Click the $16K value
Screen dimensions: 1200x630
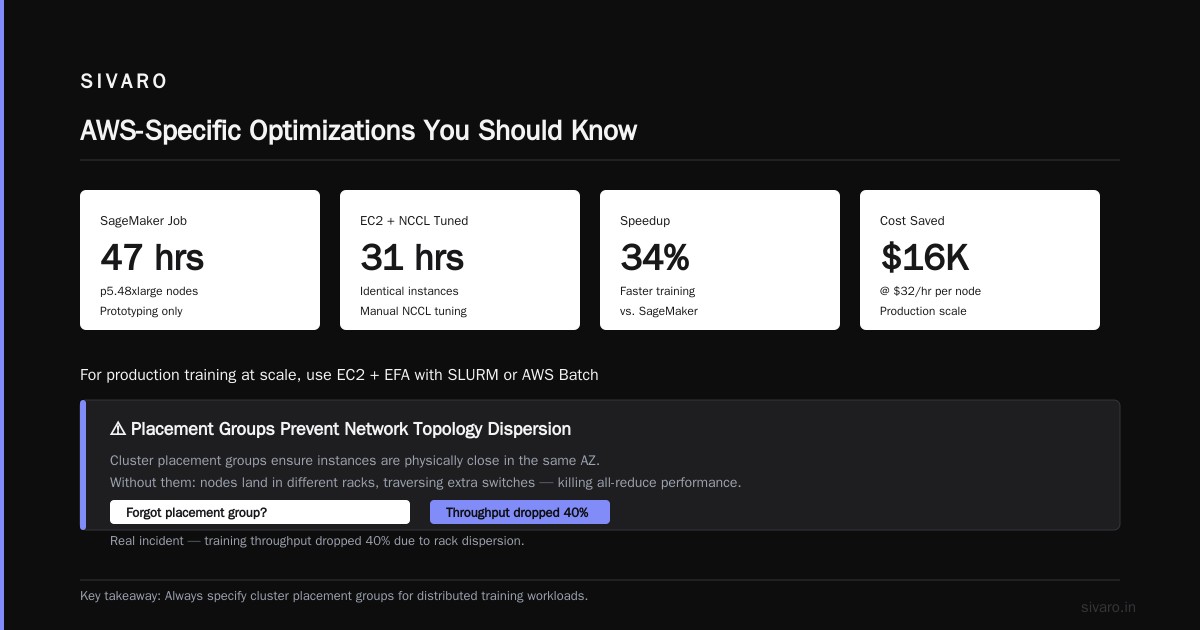point(925,258)
